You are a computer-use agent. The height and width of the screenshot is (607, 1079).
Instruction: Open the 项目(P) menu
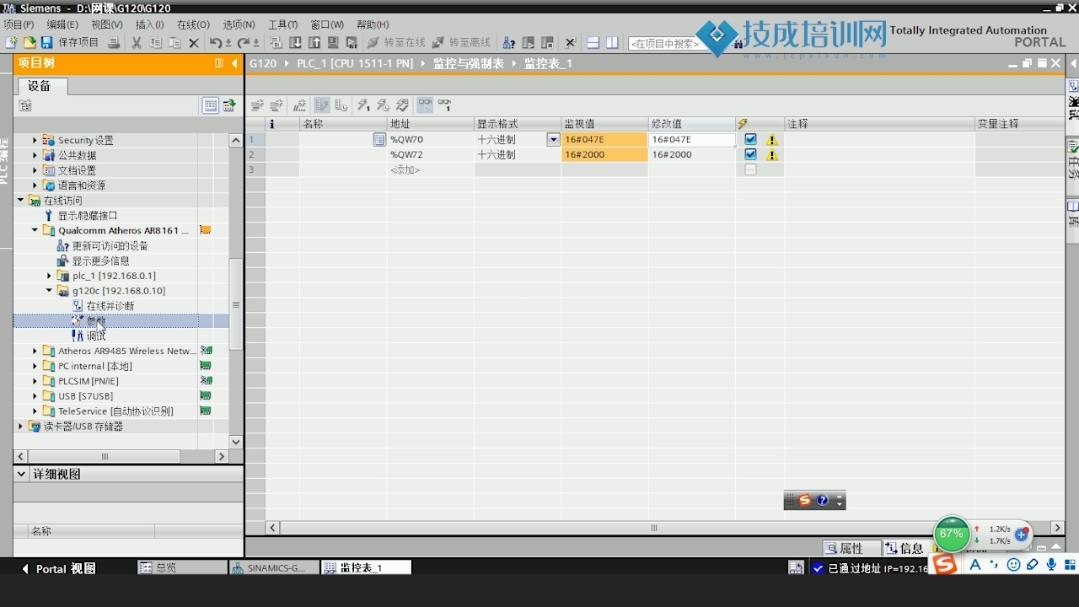(x=19, y=24)
